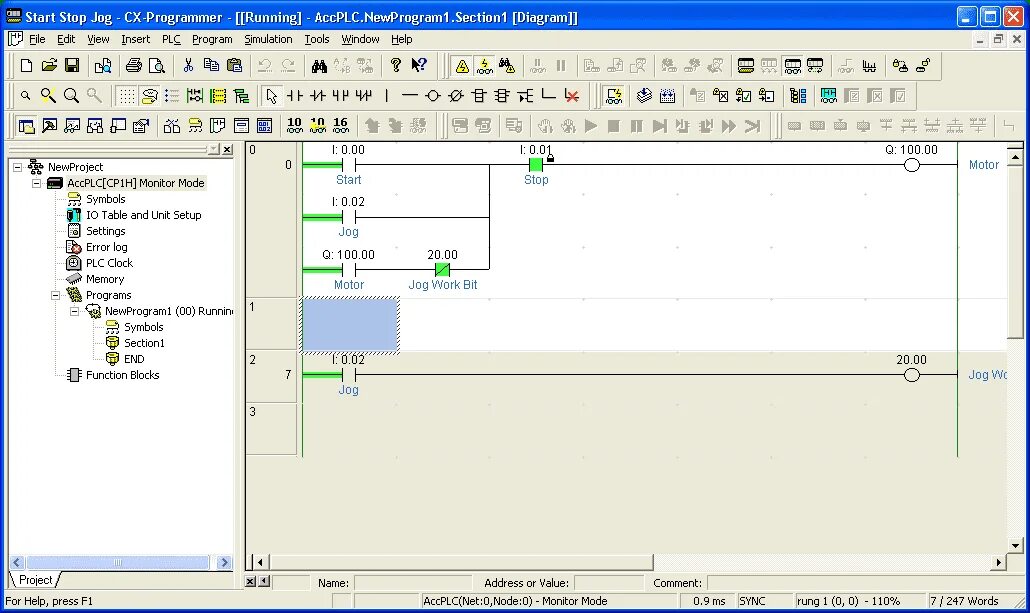Click the Print icon
The height and width of the screenshot is (613, 1030).
tap(134, 65)
